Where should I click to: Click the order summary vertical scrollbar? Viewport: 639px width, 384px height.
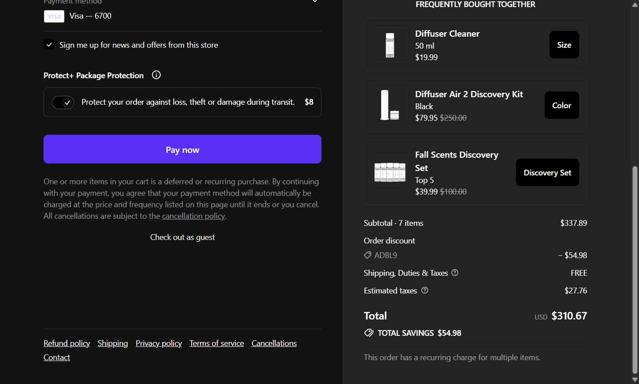coord(635,269)
